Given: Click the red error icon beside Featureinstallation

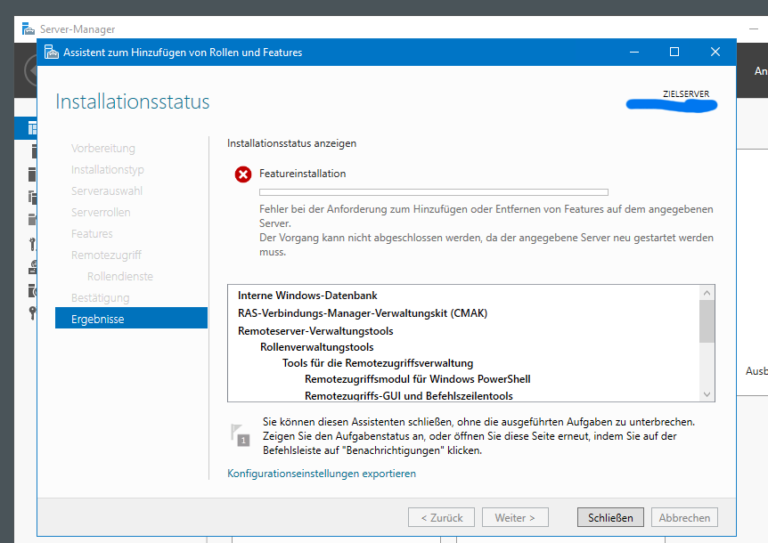Looking at the screenshot, I should (243, 174).
